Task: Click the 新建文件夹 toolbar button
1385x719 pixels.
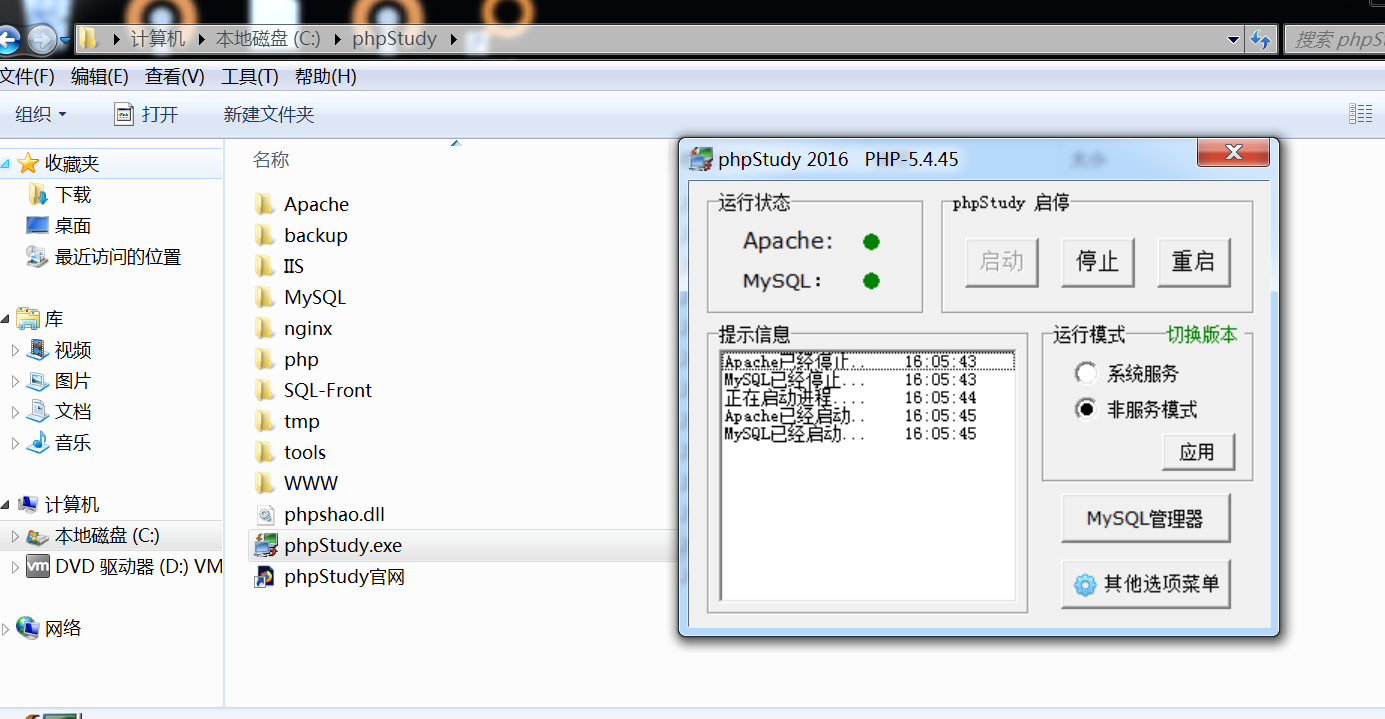Action: click(269, 115)
